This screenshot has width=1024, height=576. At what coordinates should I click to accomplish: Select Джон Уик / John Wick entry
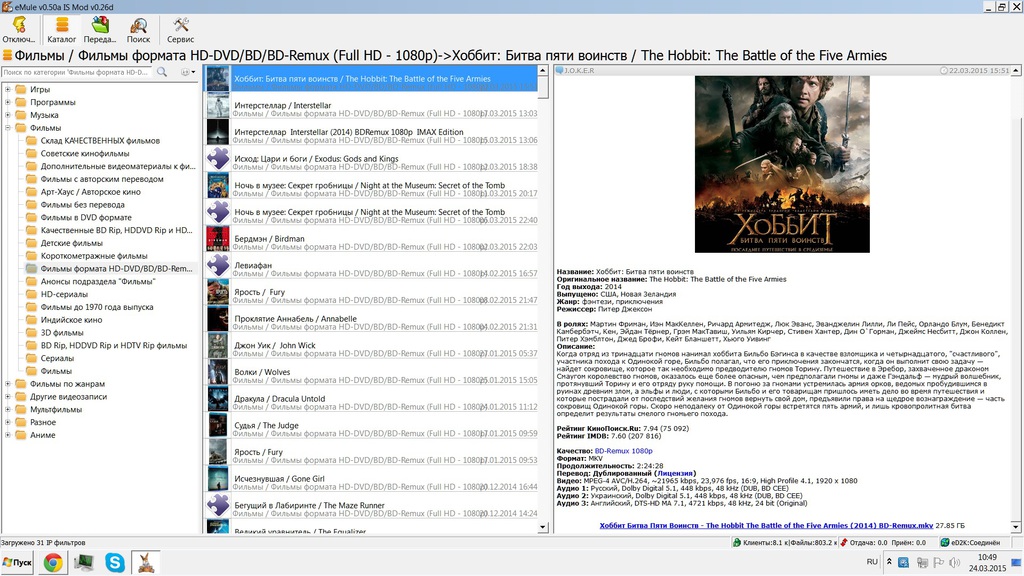(x=371, y=345)
